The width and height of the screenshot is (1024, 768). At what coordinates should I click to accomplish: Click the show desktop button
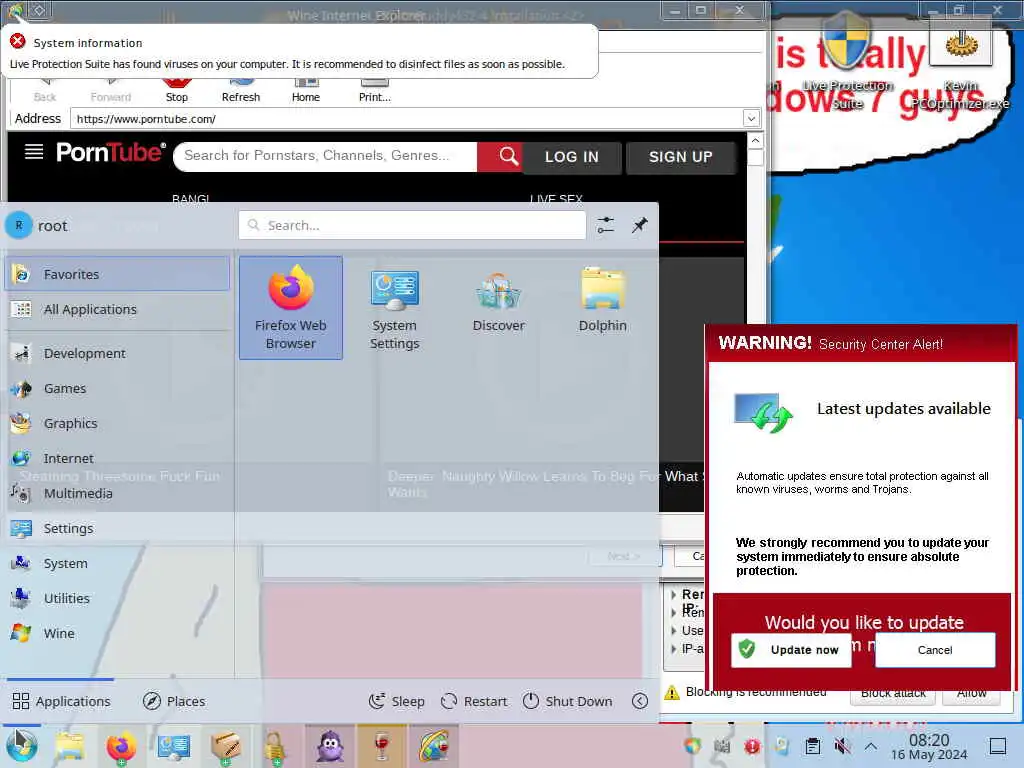click(x=998, y=746)
